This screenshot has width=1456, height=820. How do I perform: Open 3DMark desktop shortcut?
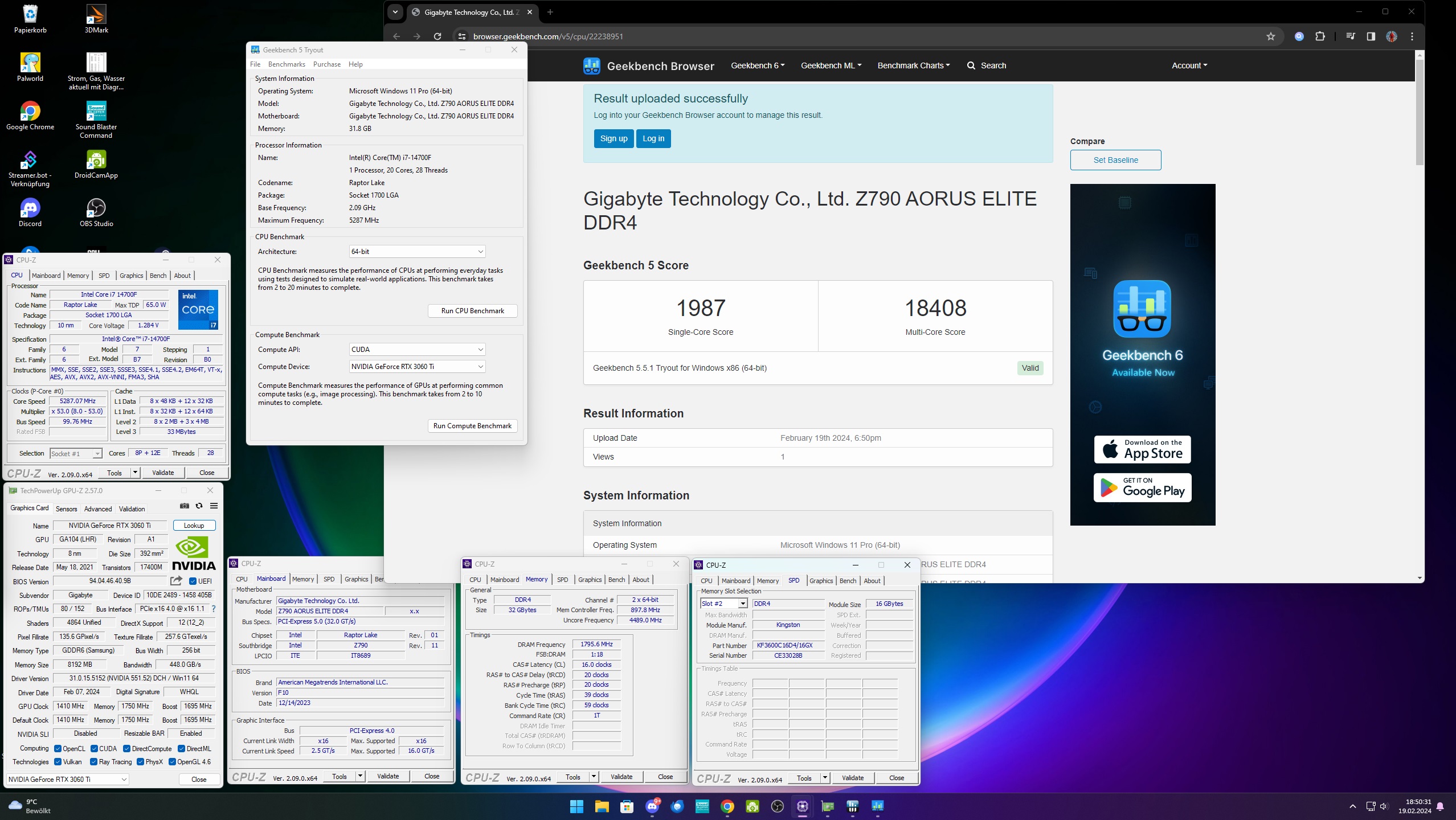[96, 18]
